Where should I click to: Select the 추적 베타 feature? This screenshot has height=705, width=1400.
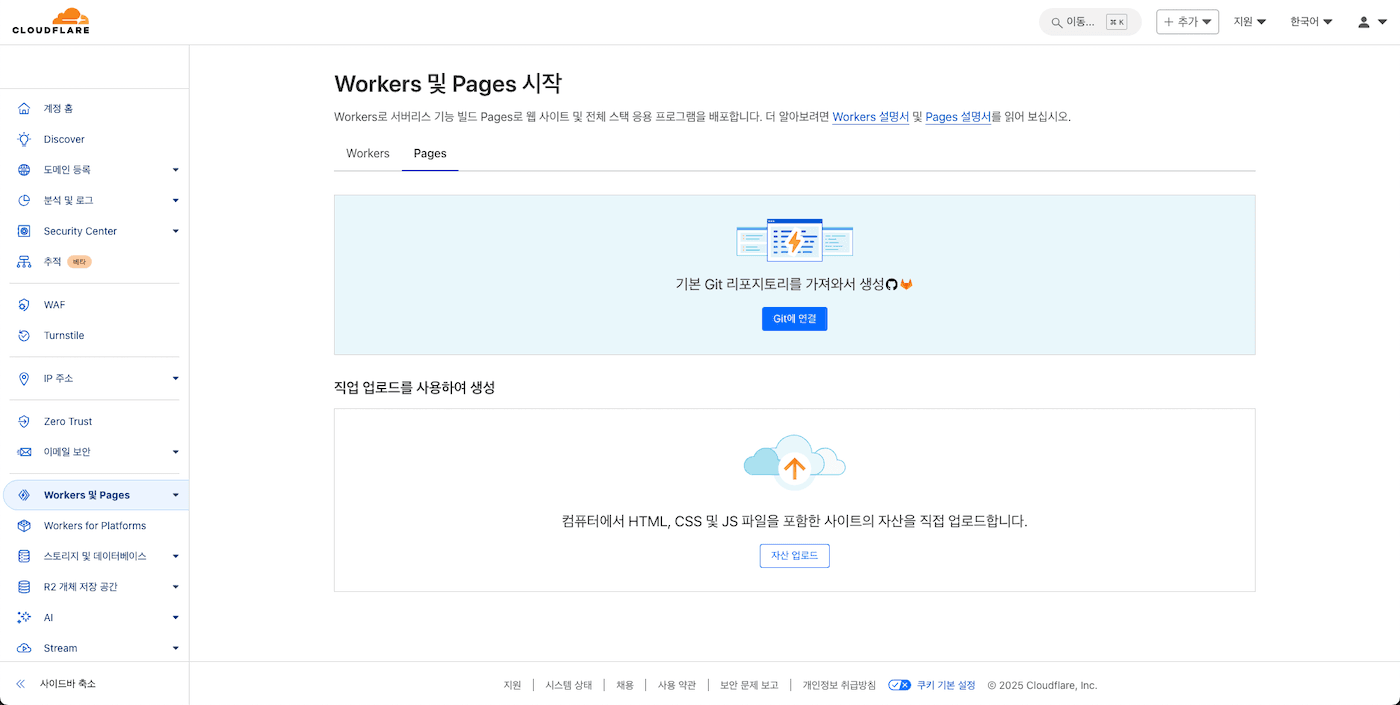tap(60, 261)
